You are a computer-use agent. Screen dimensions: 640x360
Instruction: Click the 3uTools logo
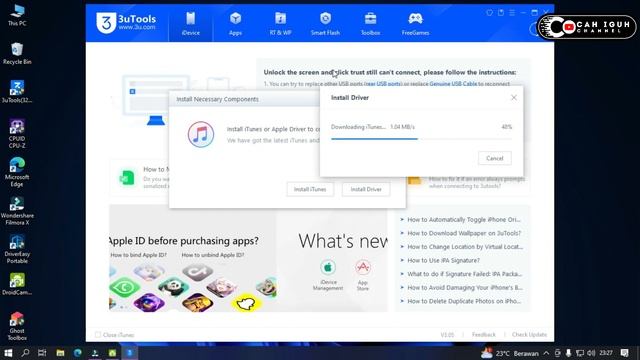[126, 22]
